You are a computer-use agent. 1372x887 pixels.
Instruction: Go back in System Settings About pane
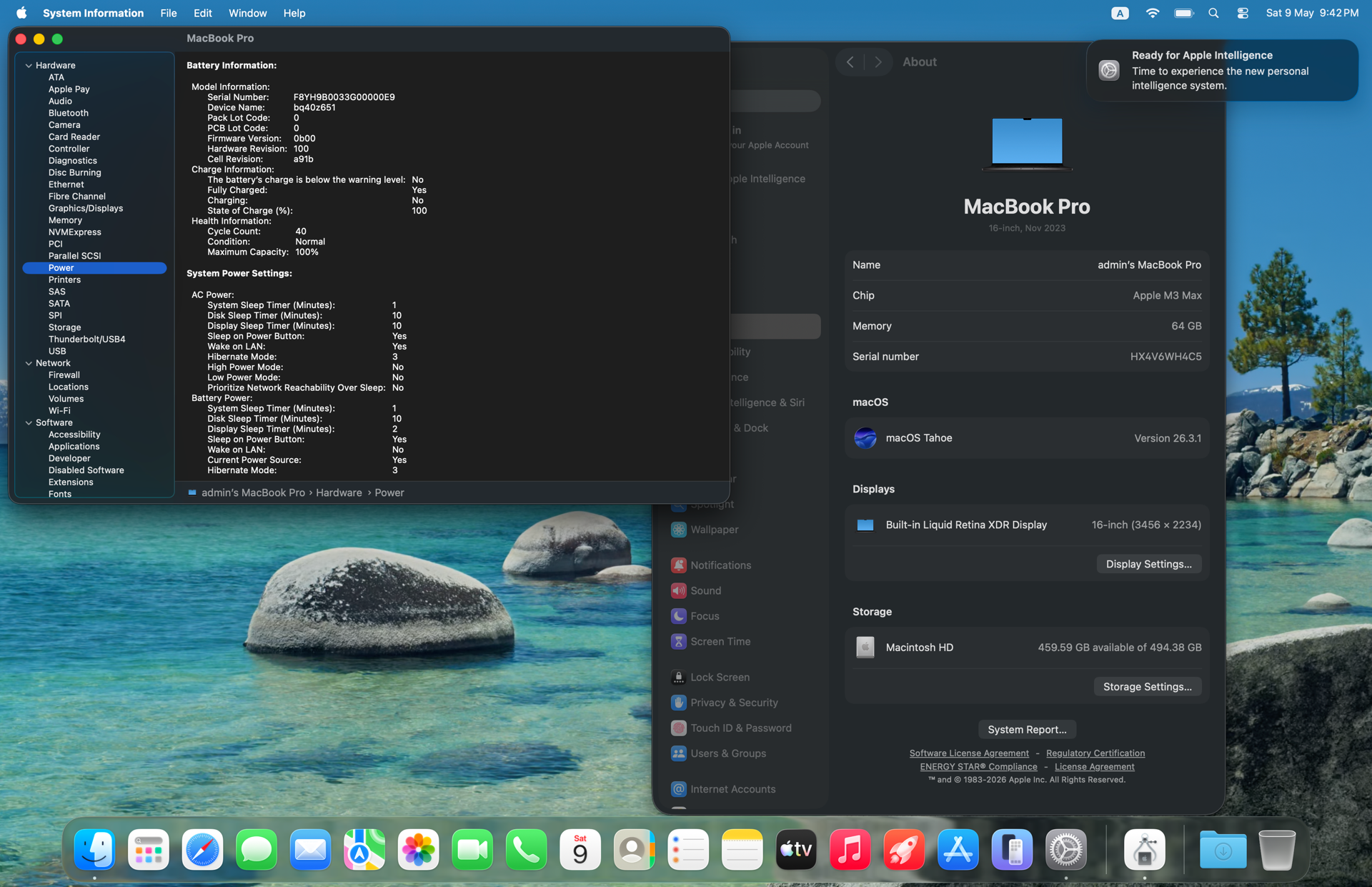850,62
